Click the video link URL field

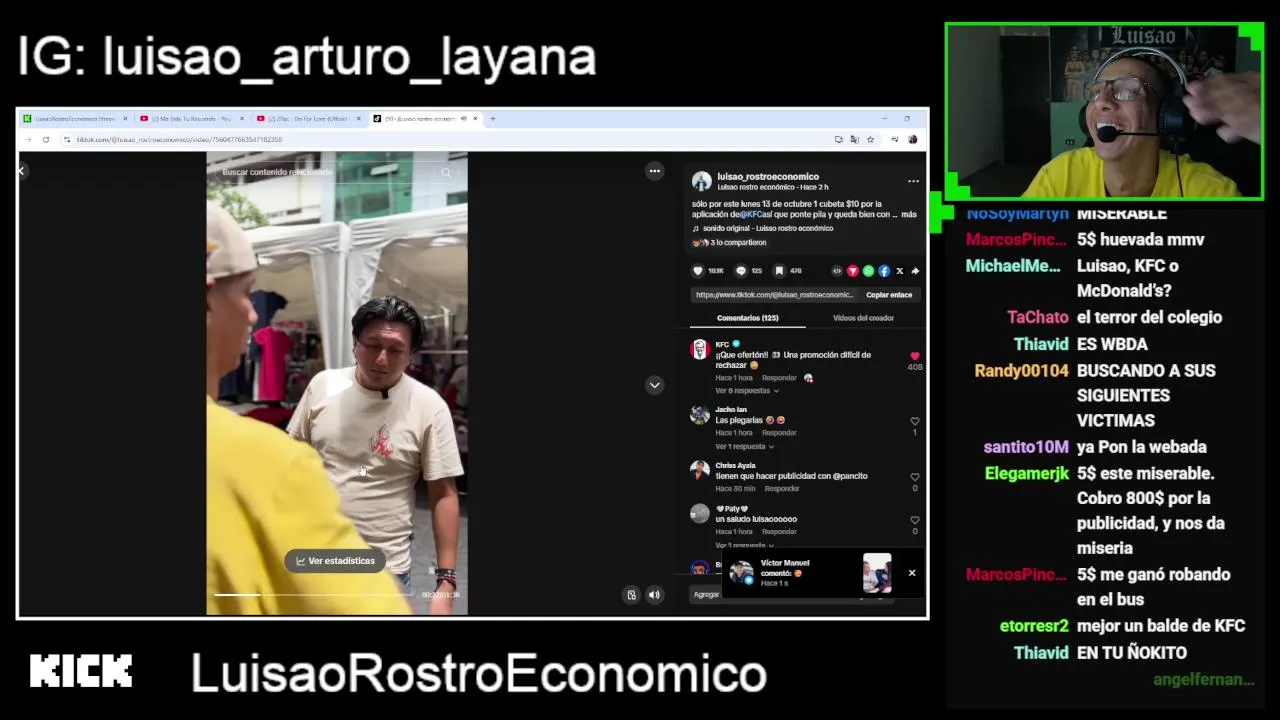(775, 295)
